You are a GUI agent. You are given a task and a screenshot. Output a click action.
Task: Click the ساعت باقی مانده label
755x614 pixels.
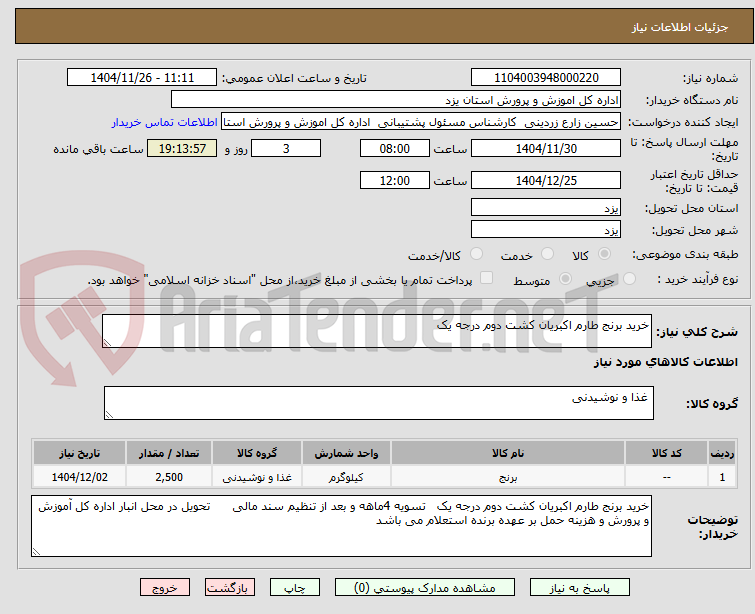[x=98, y=149]
